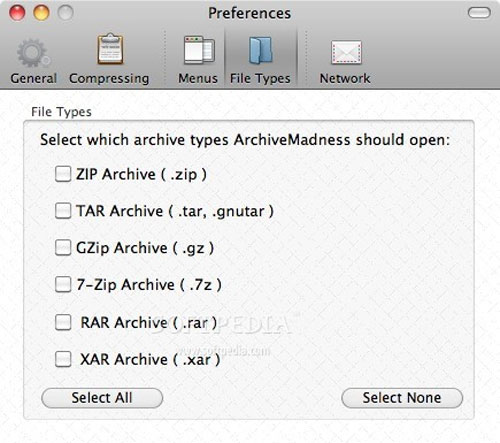Click the Select None button

pyautogui.click(x=402, y=398)
